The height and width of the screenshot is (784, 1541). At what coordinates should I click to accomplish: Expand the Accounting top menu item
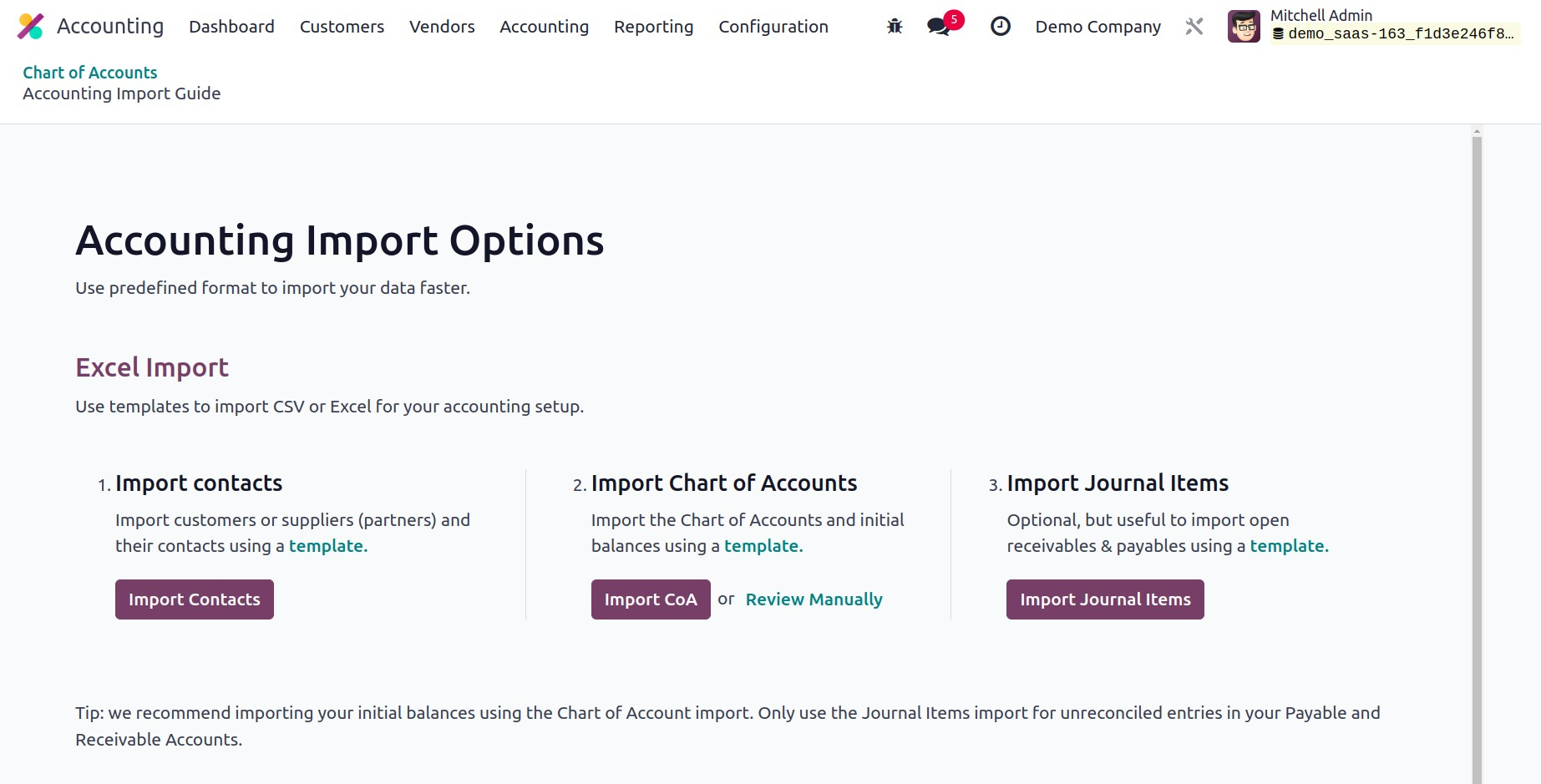coord(544,27)
